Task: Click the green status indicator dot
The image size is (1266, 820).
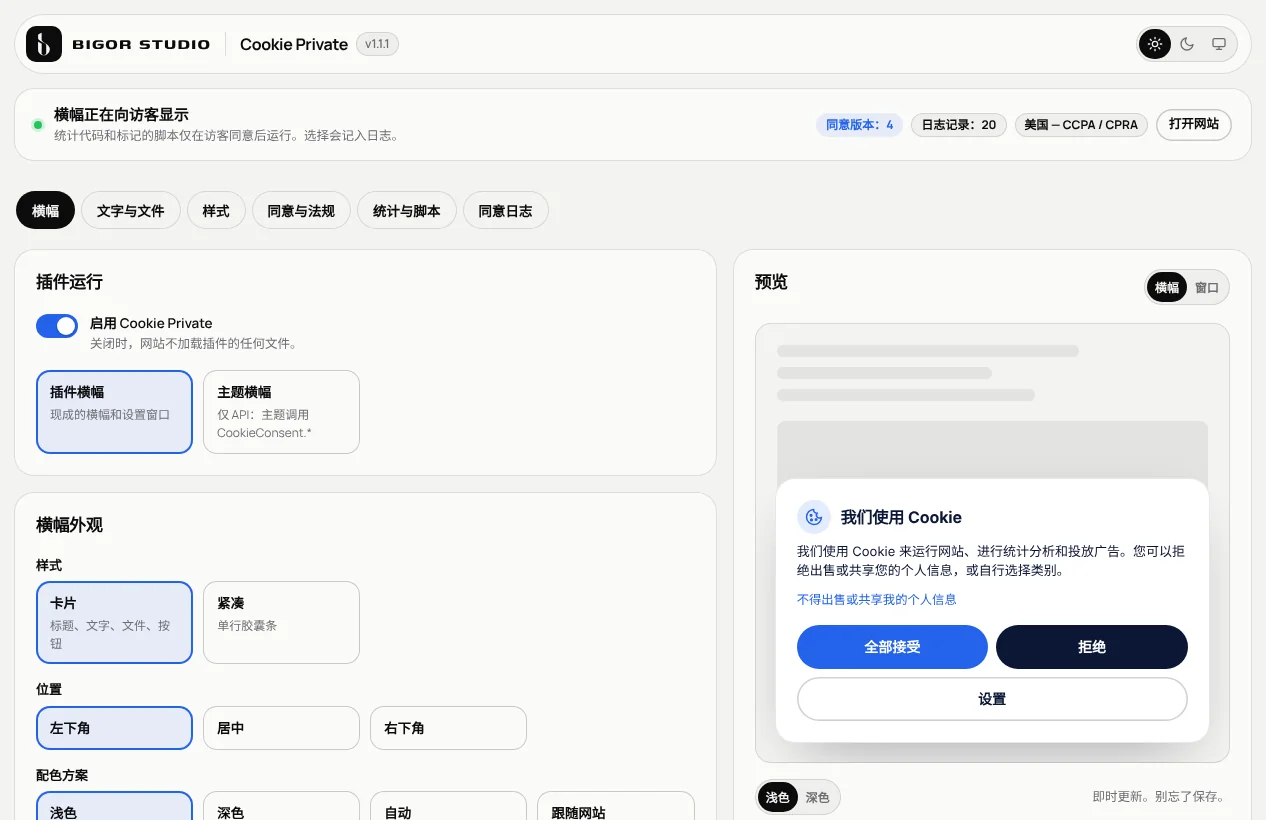Action: pos(38,125)
